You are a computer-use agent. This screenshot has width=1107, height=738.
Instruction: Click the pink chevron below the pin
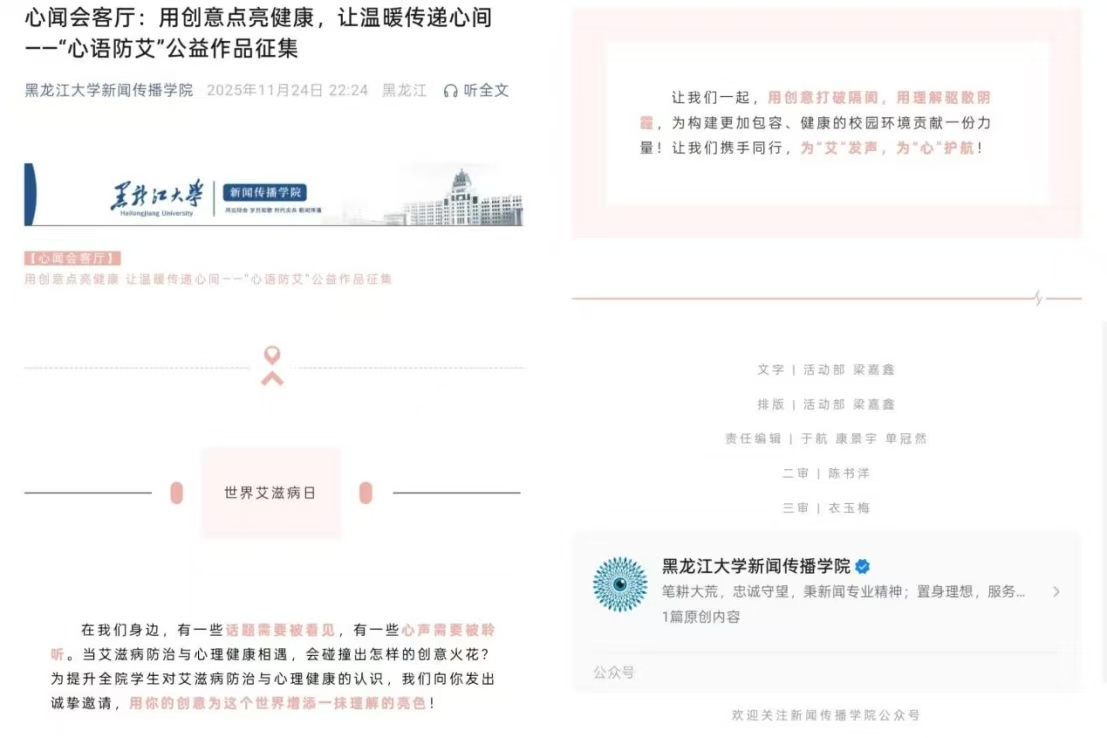[271, 378]
